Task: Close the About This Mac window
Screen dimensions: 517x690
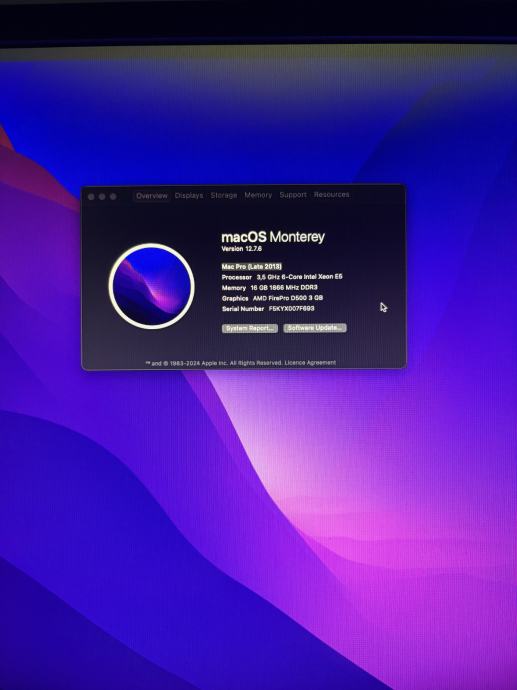Action: coord(91,197)
